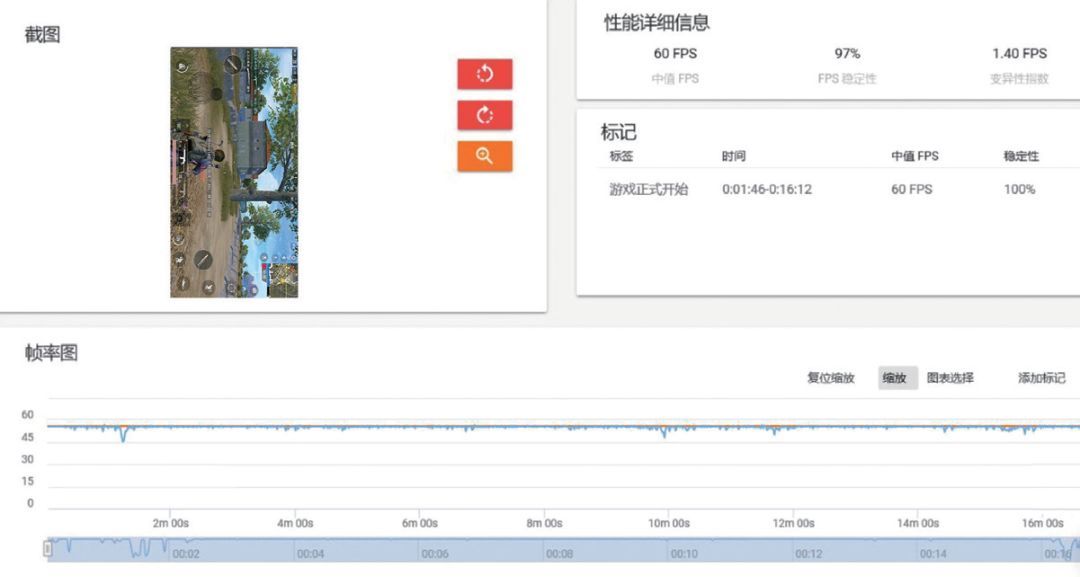Click the 10m 00s axis label of the chart
The image size is (1080, 577).
pyautogui.click(x=669, y=523)
